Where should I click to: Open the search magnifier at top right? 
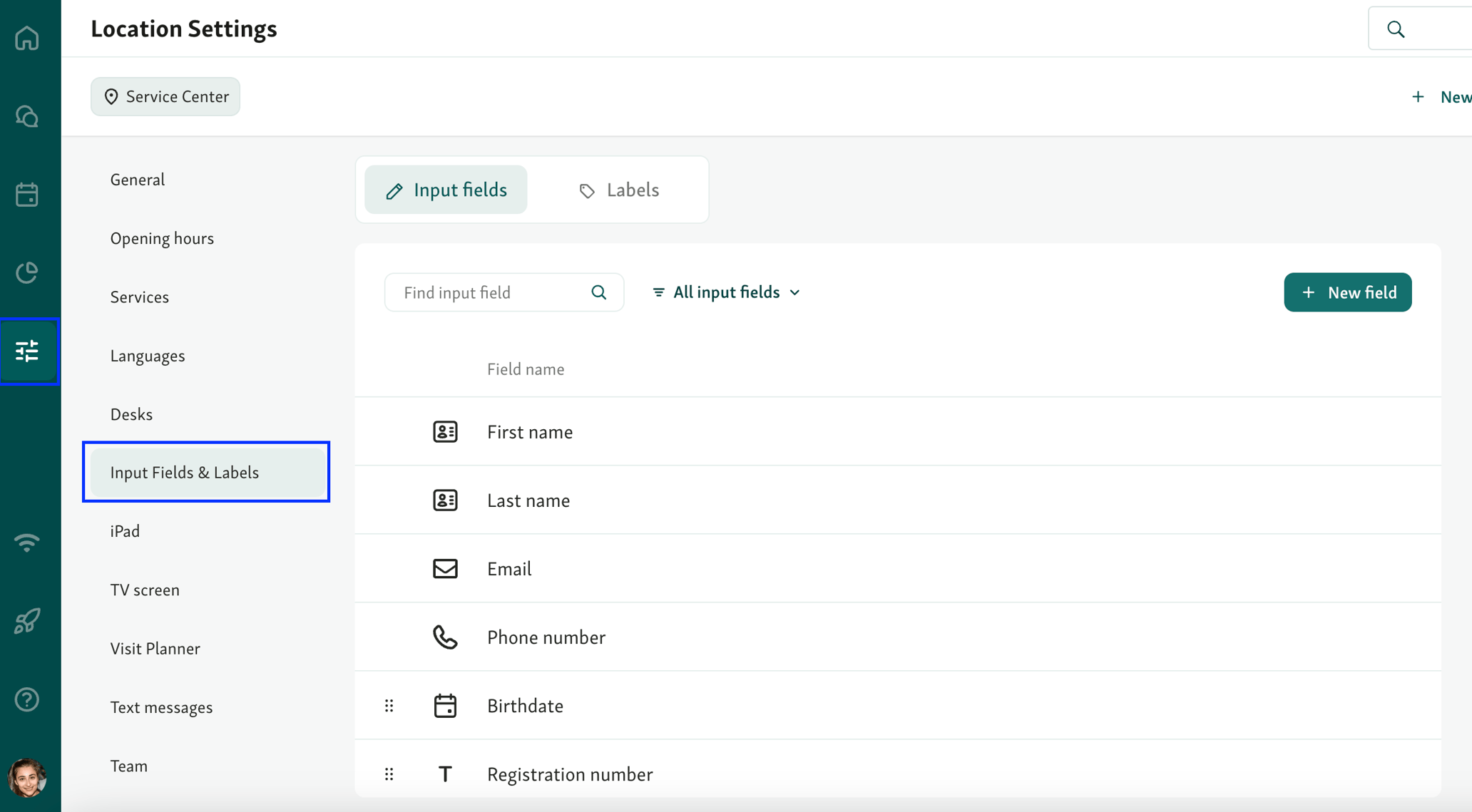1395,29
